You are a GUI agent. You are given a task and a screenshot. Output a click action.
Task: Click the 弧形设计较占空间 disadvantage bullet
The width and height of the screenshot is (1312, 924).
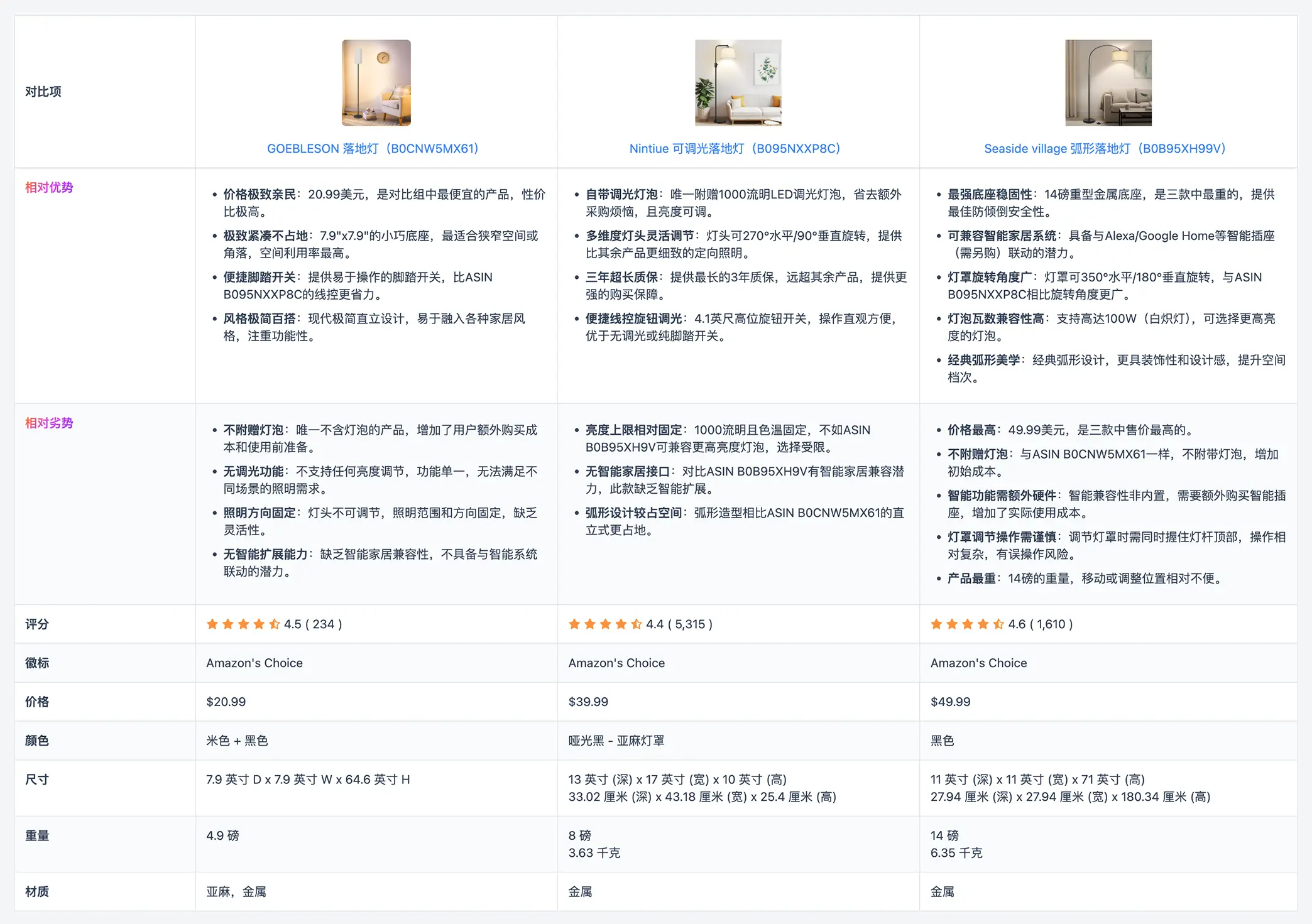745,522
